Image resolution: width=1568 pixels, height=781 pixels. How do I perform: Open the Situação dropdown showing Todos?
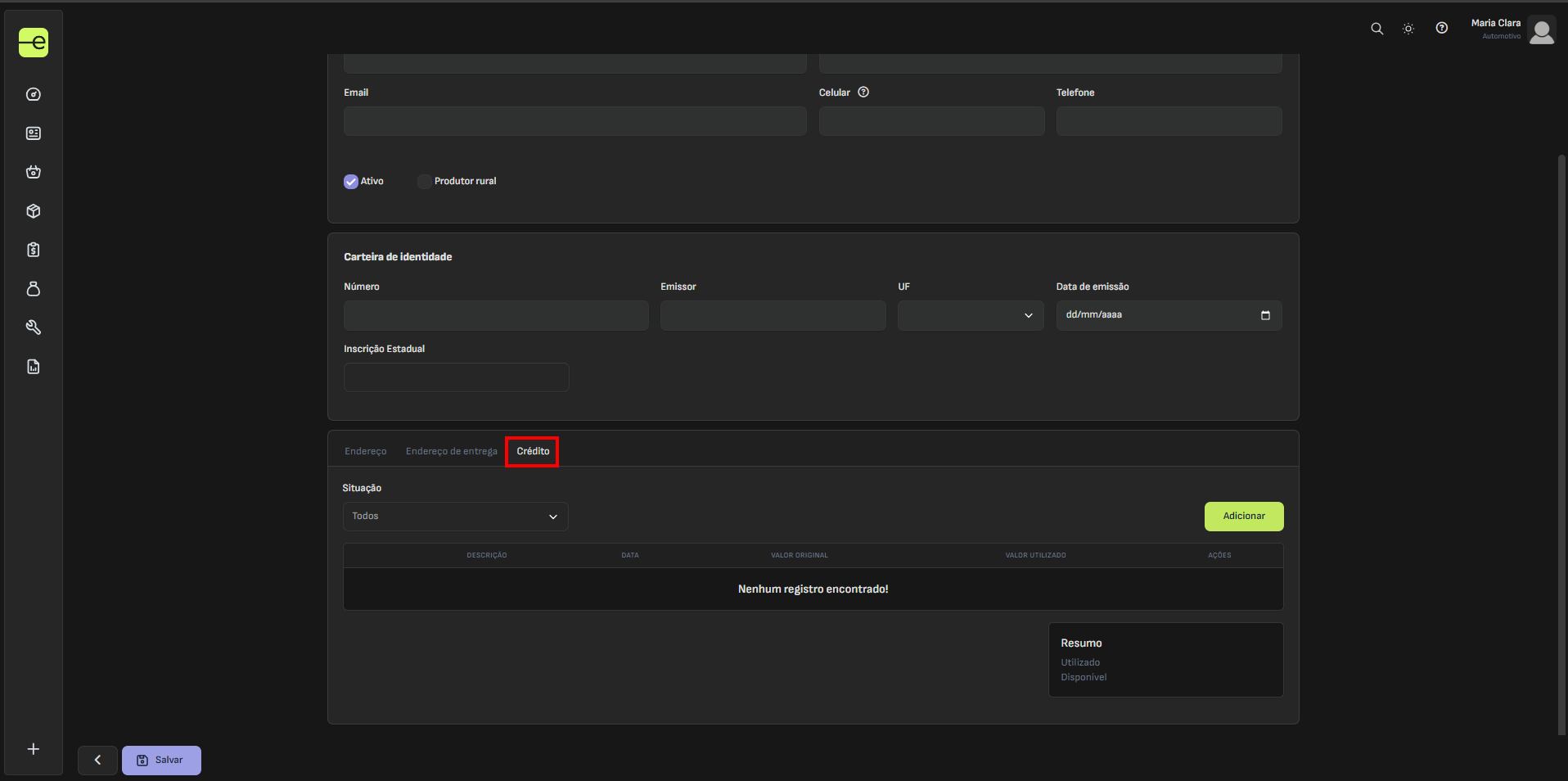pos(455,517)
